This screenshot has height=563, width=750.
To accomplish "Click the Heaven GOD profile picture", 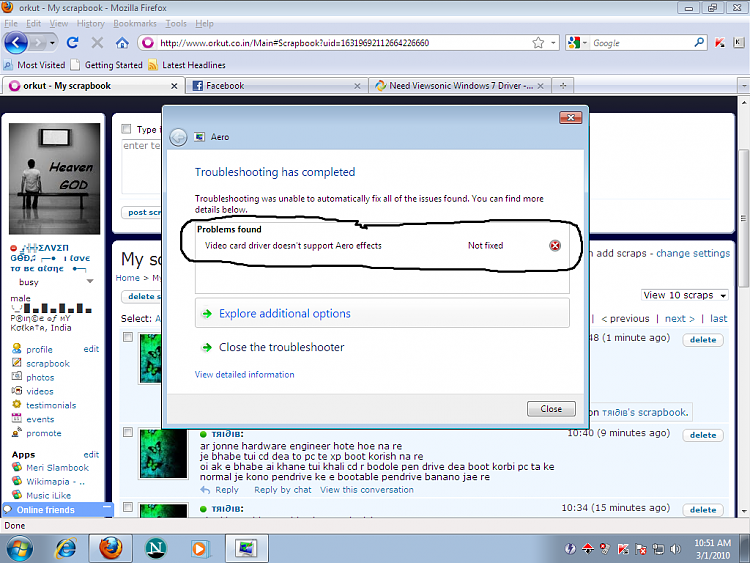I will point(55,179).
